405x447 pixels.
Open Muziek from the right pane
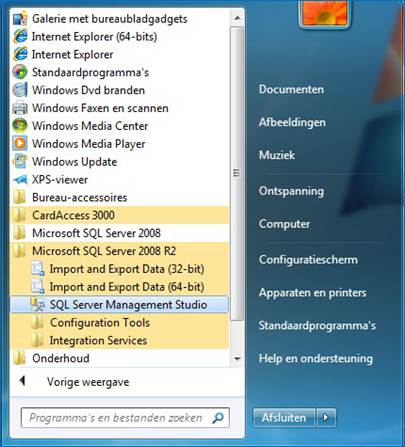277,155
